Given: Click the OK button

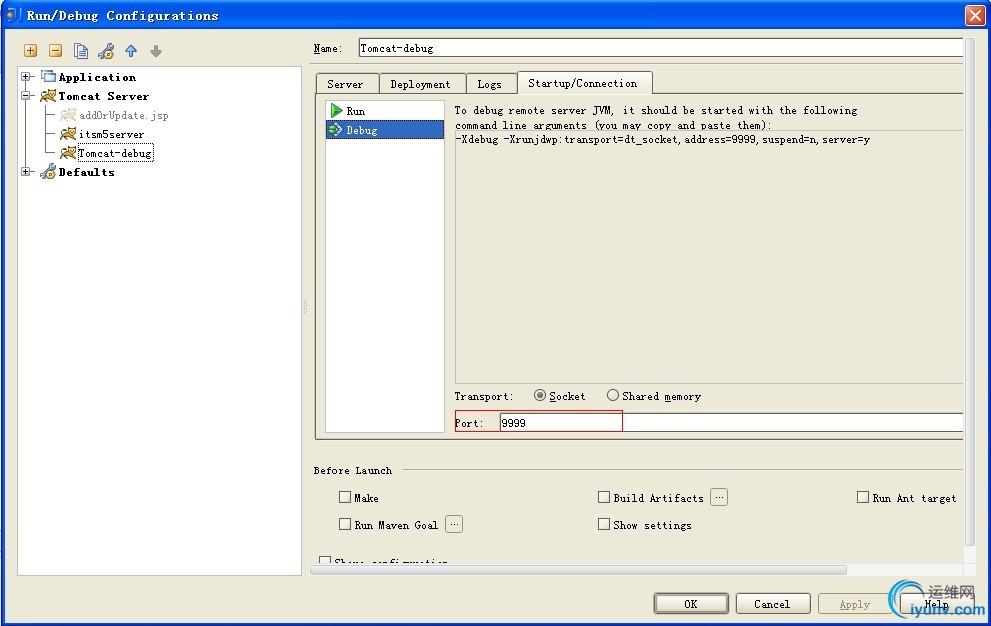Looking at the screenshot, I should coord(691,604).
